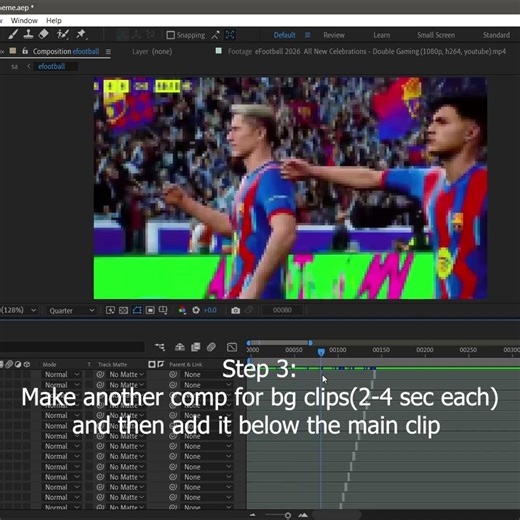Toggle snap along edges extending beyond layer
The width and height of the screenshot is (520, 520).
pyautogui.click(x=215, y=35)
